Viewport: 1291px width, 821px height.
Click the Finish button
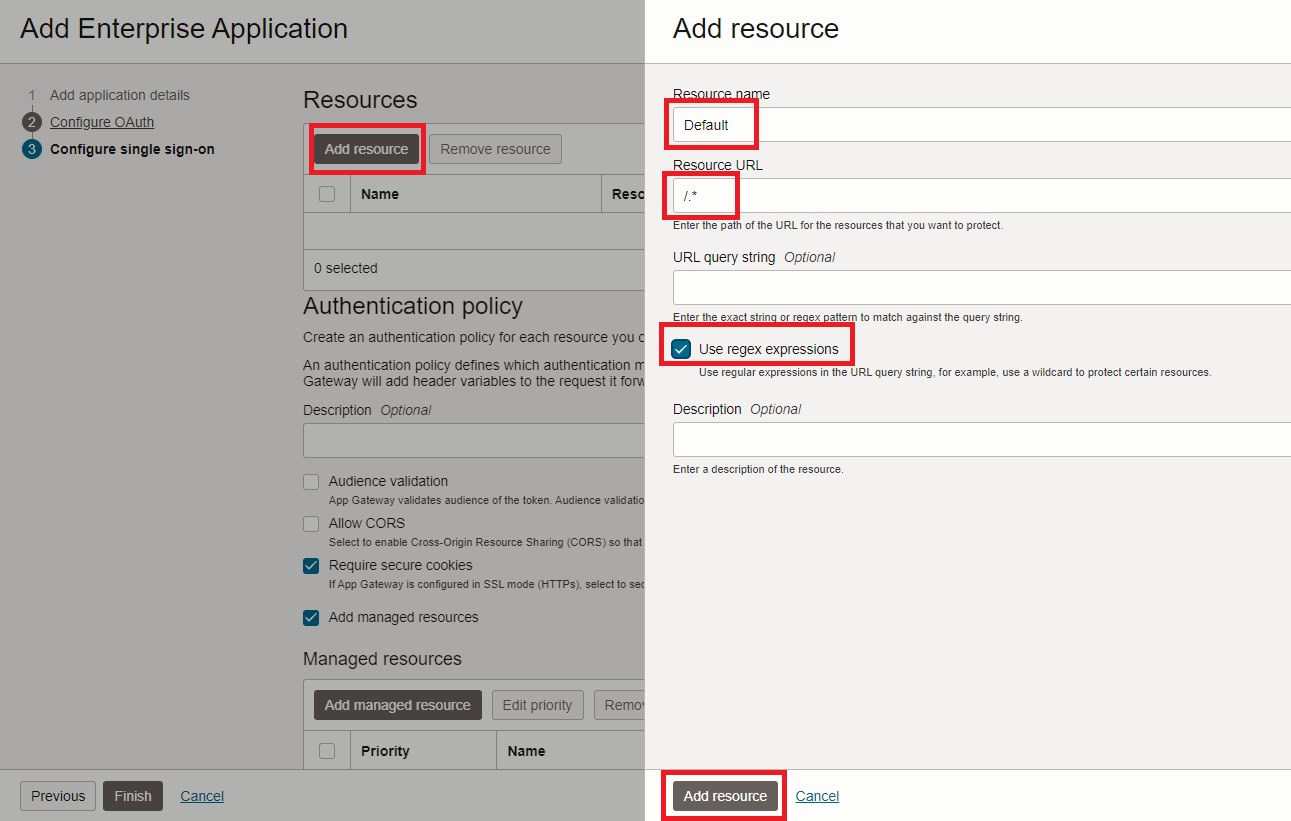(133, 796)
